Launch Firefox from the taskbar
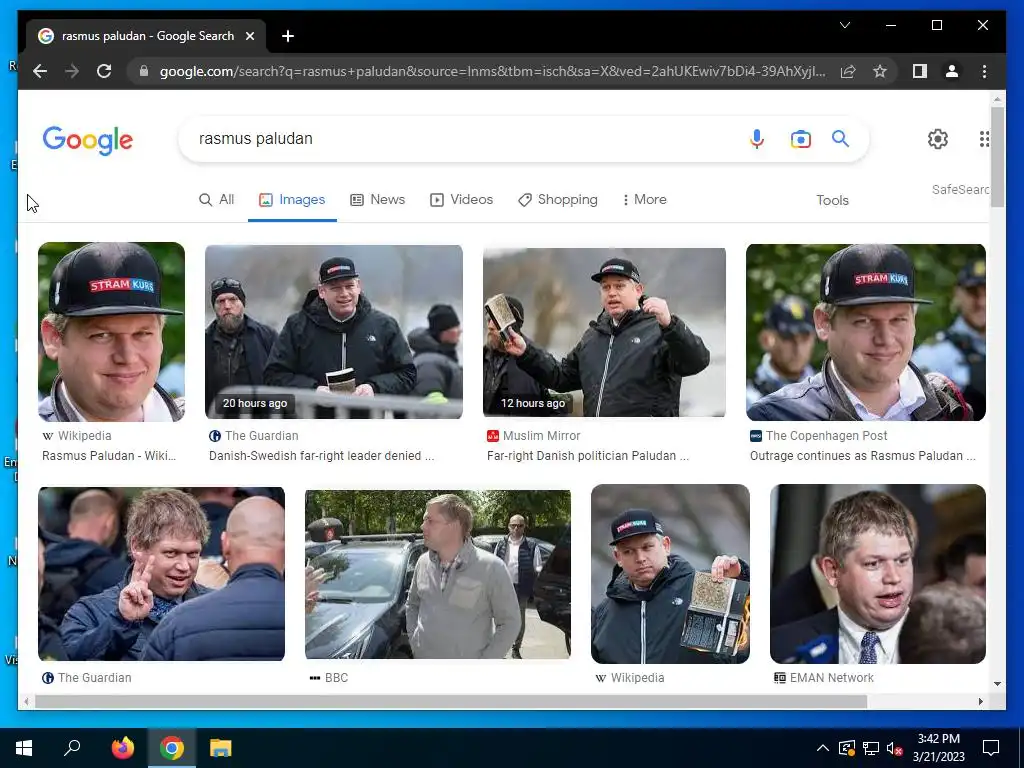The image size is (1024, 768). click(x=123, y=748)
